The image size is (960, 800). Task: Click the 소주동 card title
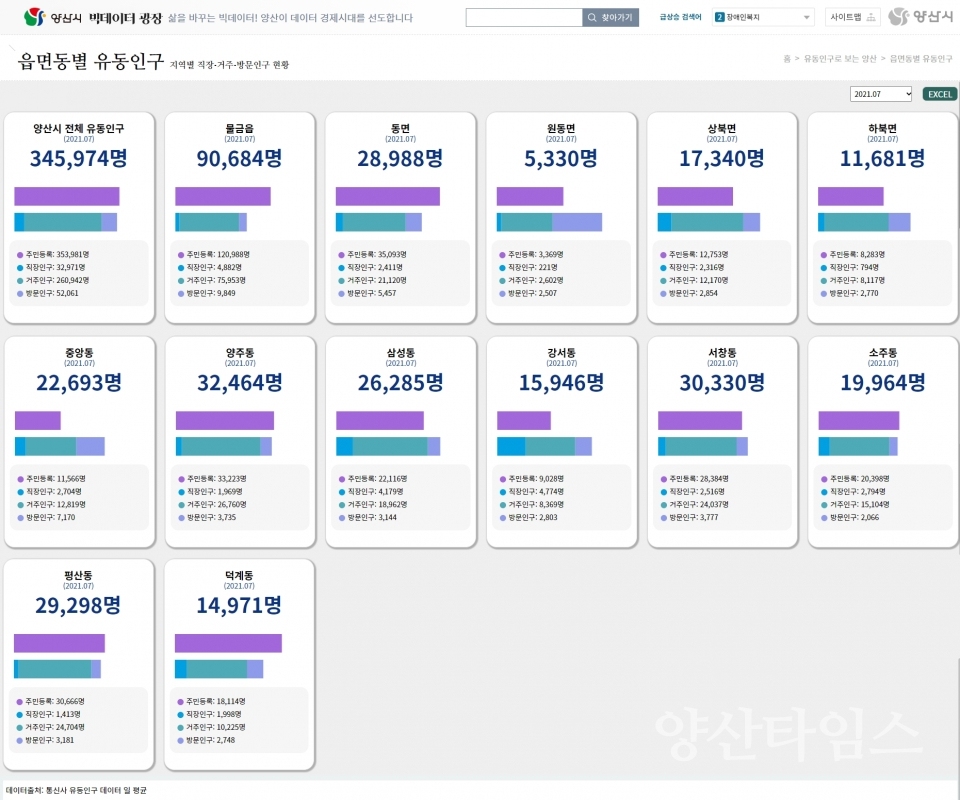(x=883, y=353)
